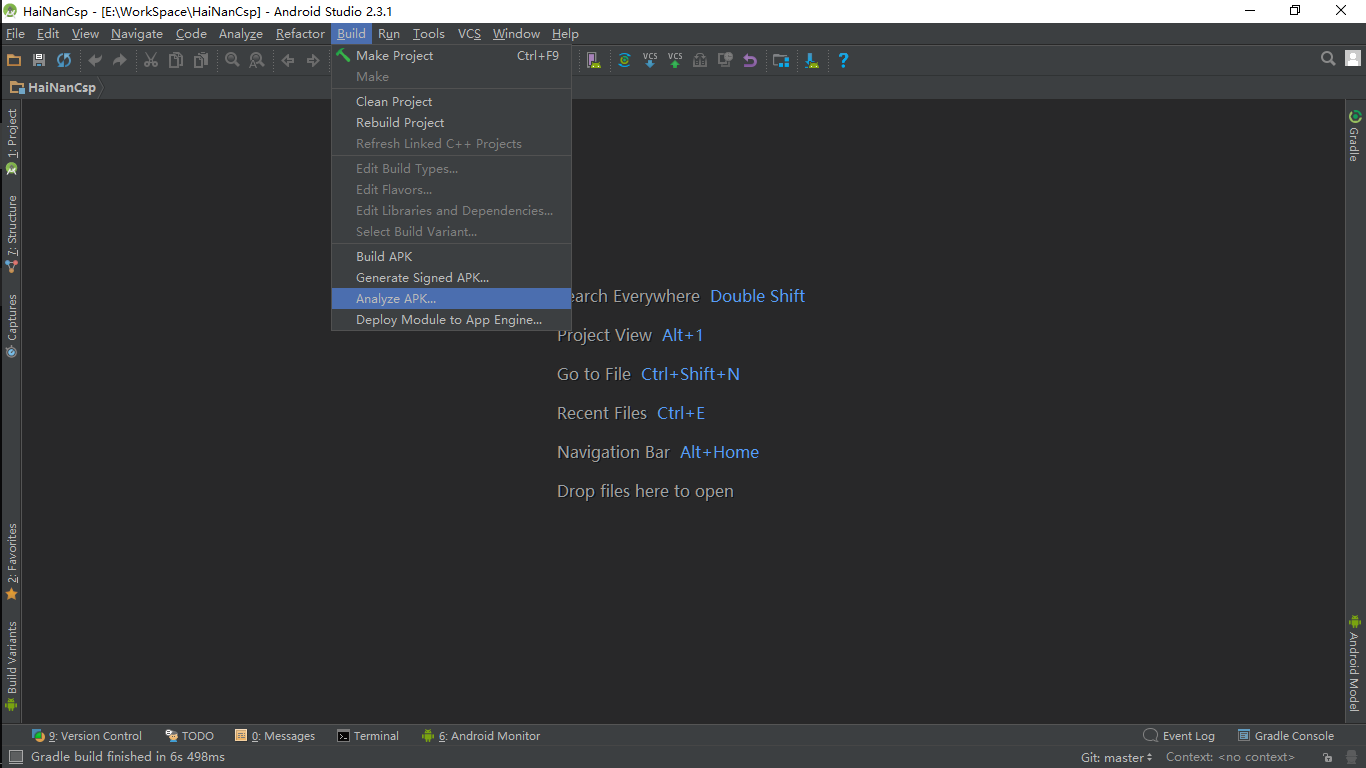Screen dimensions: 1366x768
Task: Click the navigate Back arrow icon
Action: pos(288,60)
